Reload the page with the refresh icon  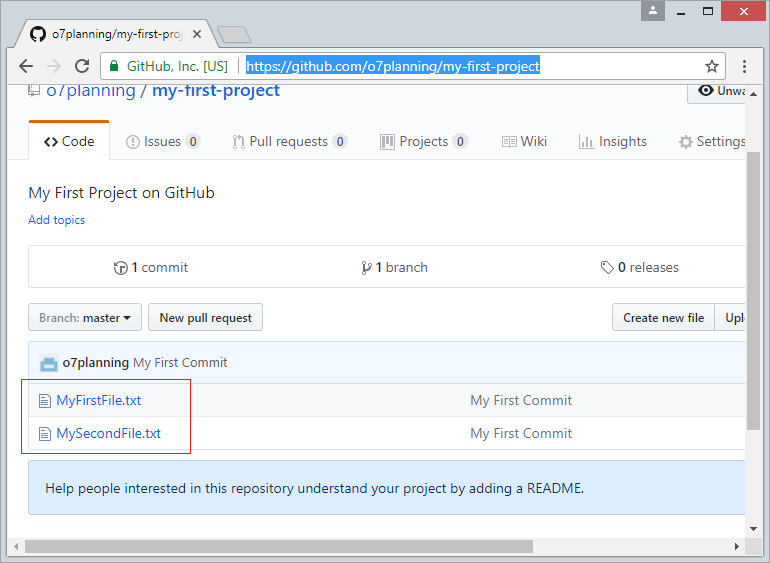pyautogui.click(x=82, y=66)
